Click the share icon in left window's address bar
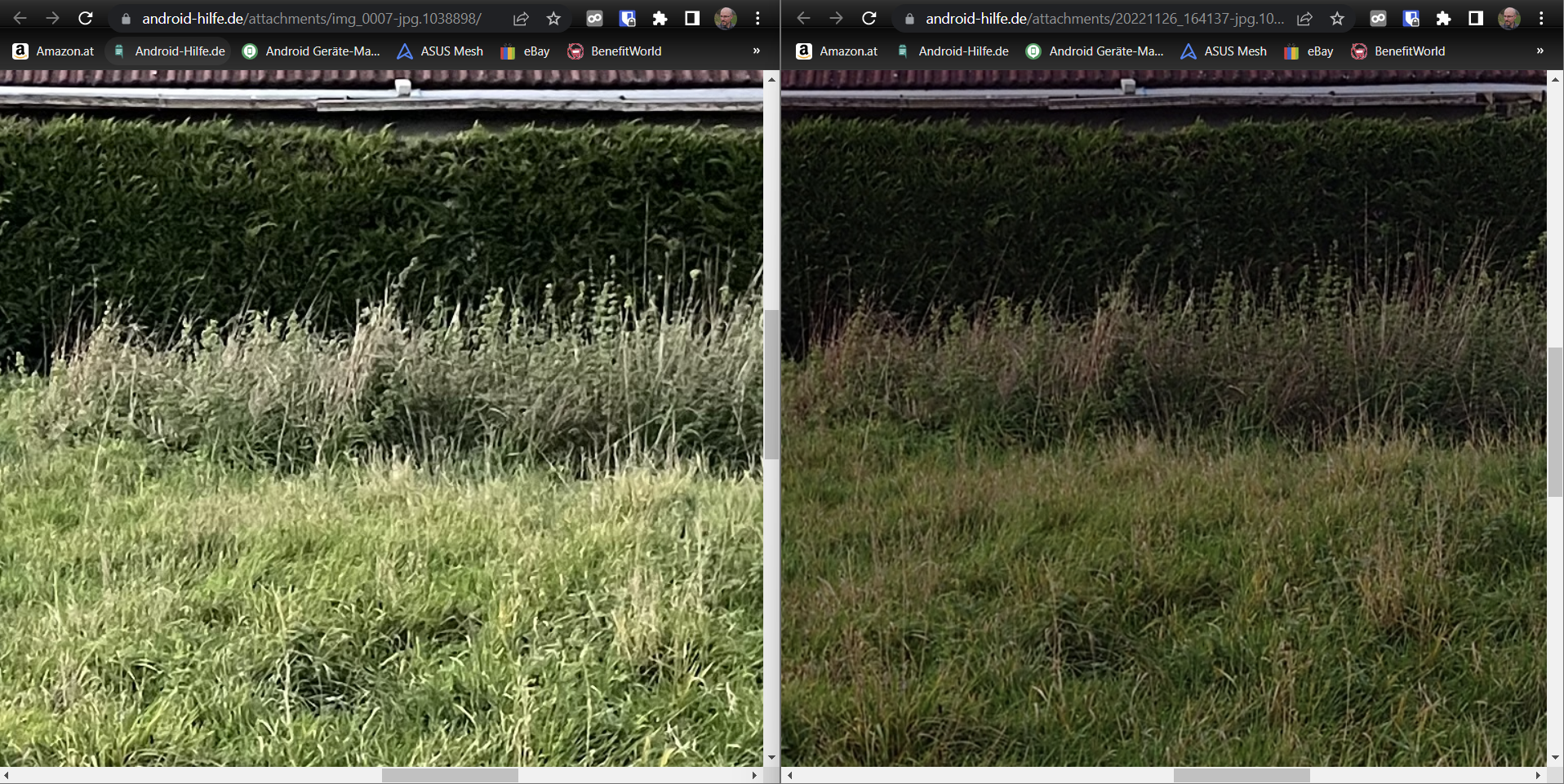This screenshot has width=1564, height=784. click(521, 18)
